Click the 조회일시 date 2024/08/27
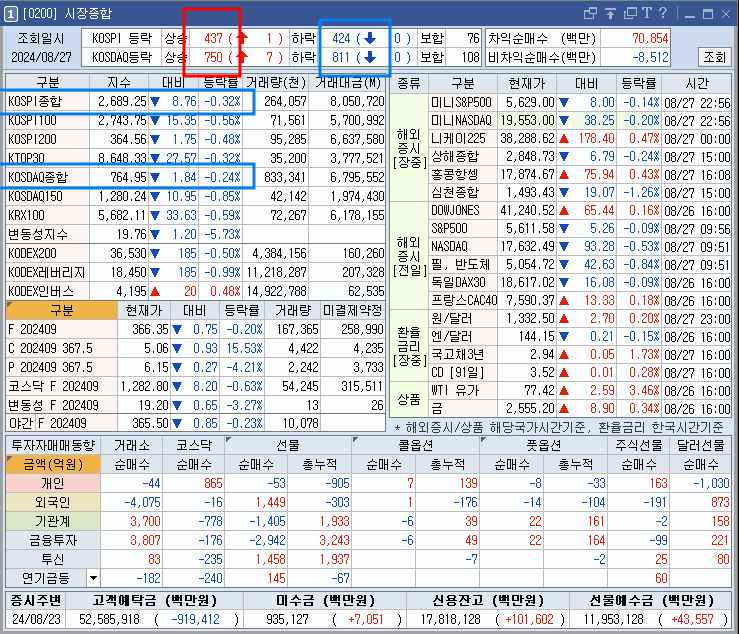 [x=41, y=58]
